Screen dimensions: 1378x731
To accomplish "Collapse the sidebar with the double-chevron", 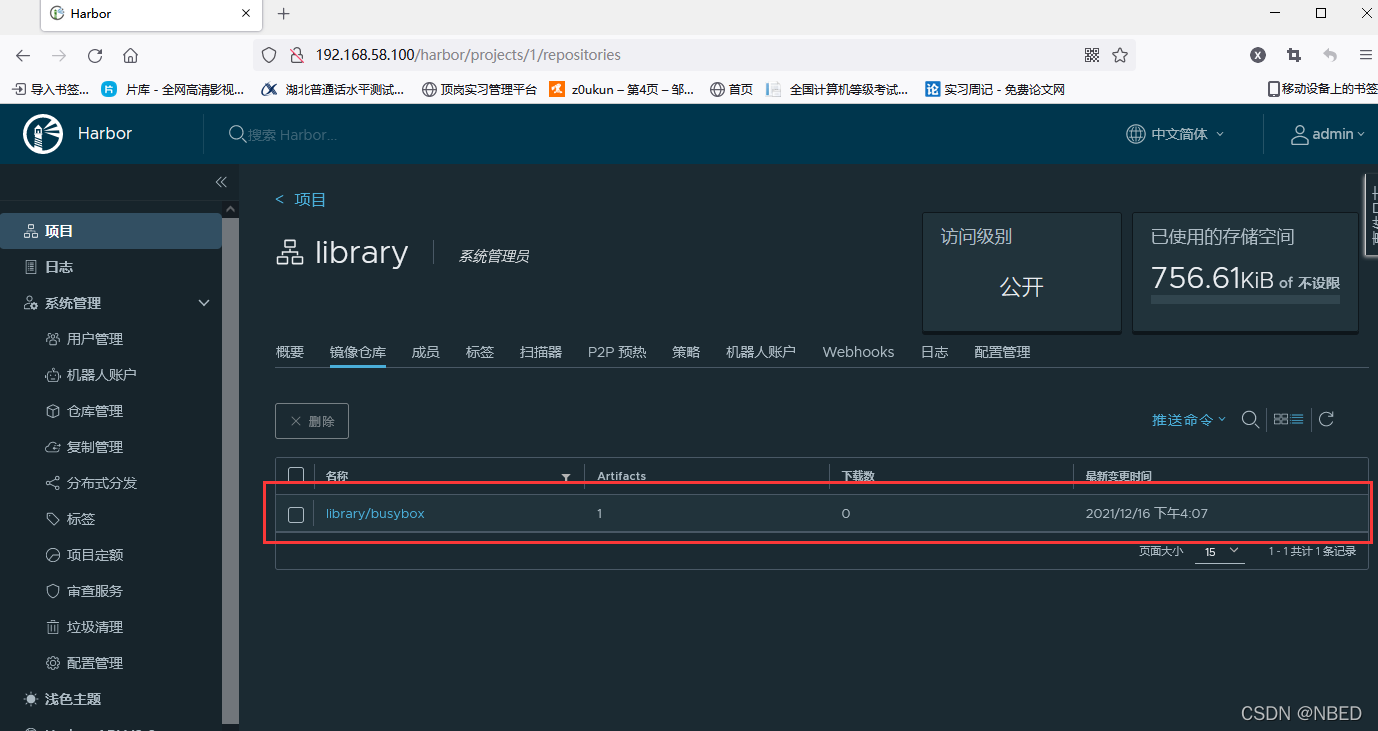I will [221, 182].
